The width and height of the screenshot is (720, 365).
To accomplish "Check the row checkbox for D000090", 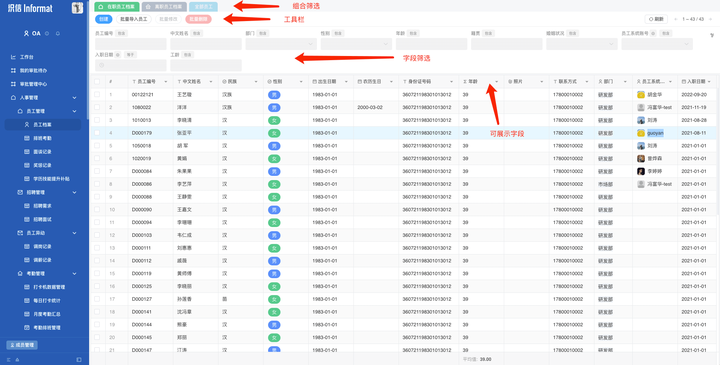I will 97,209.
